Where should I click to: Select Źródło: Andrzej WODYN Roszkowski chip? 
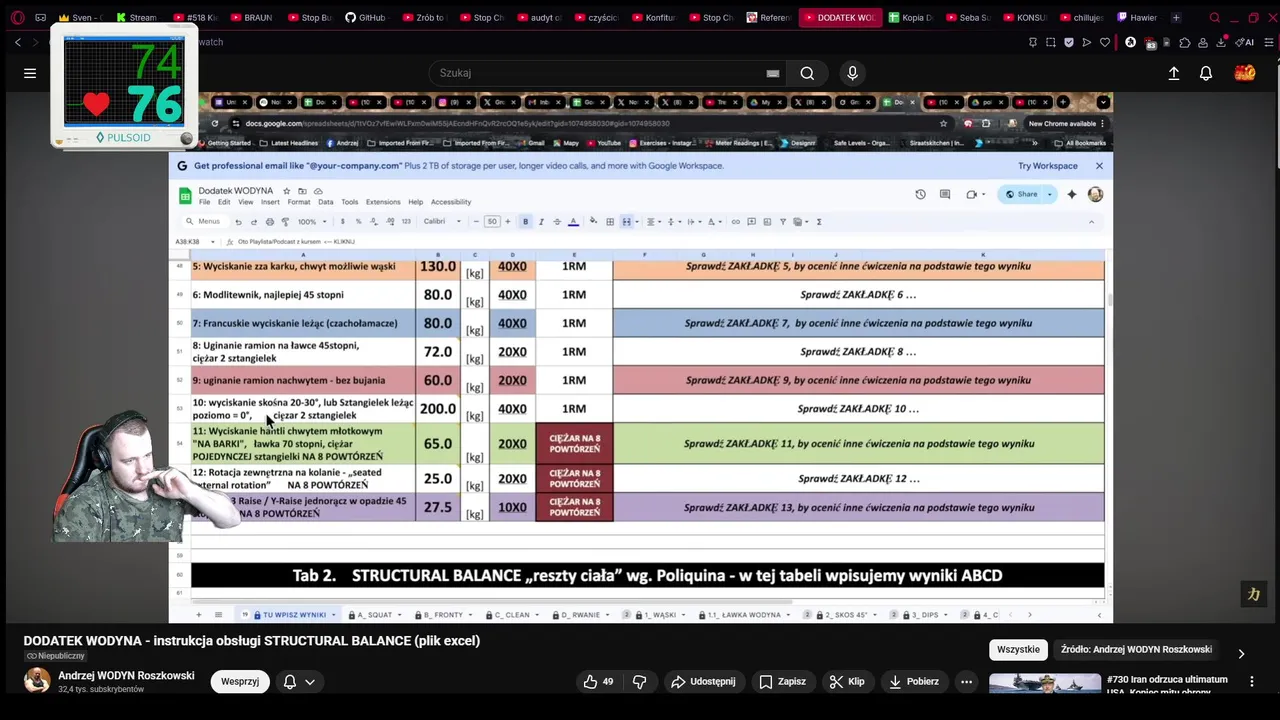(x=1136, y=650)
